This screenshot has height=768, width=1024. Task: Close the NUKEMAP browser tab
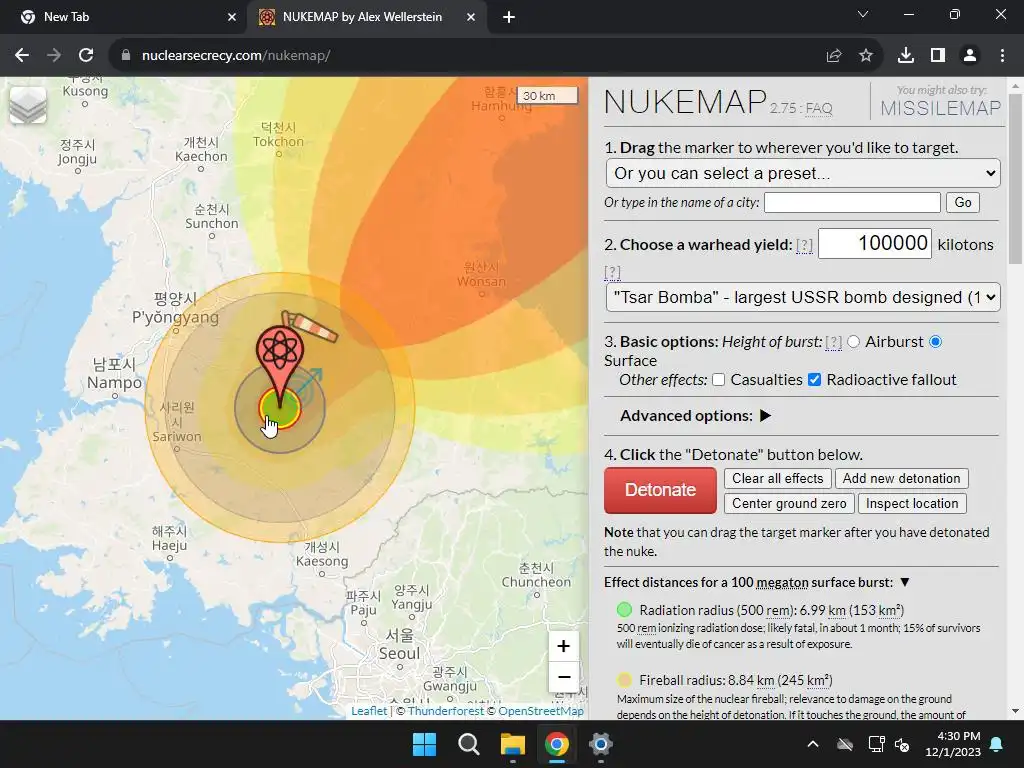pos(471,17)
